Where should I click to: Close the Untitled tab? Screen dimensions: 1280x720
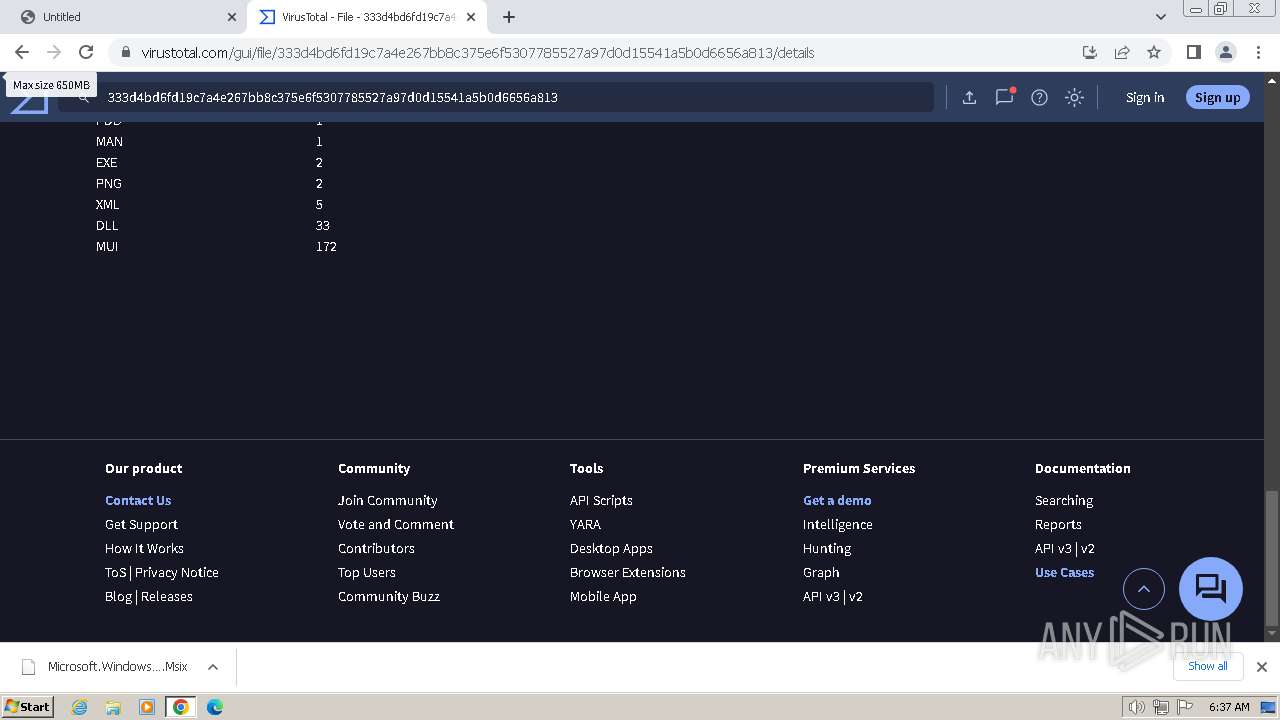[232, 17]
